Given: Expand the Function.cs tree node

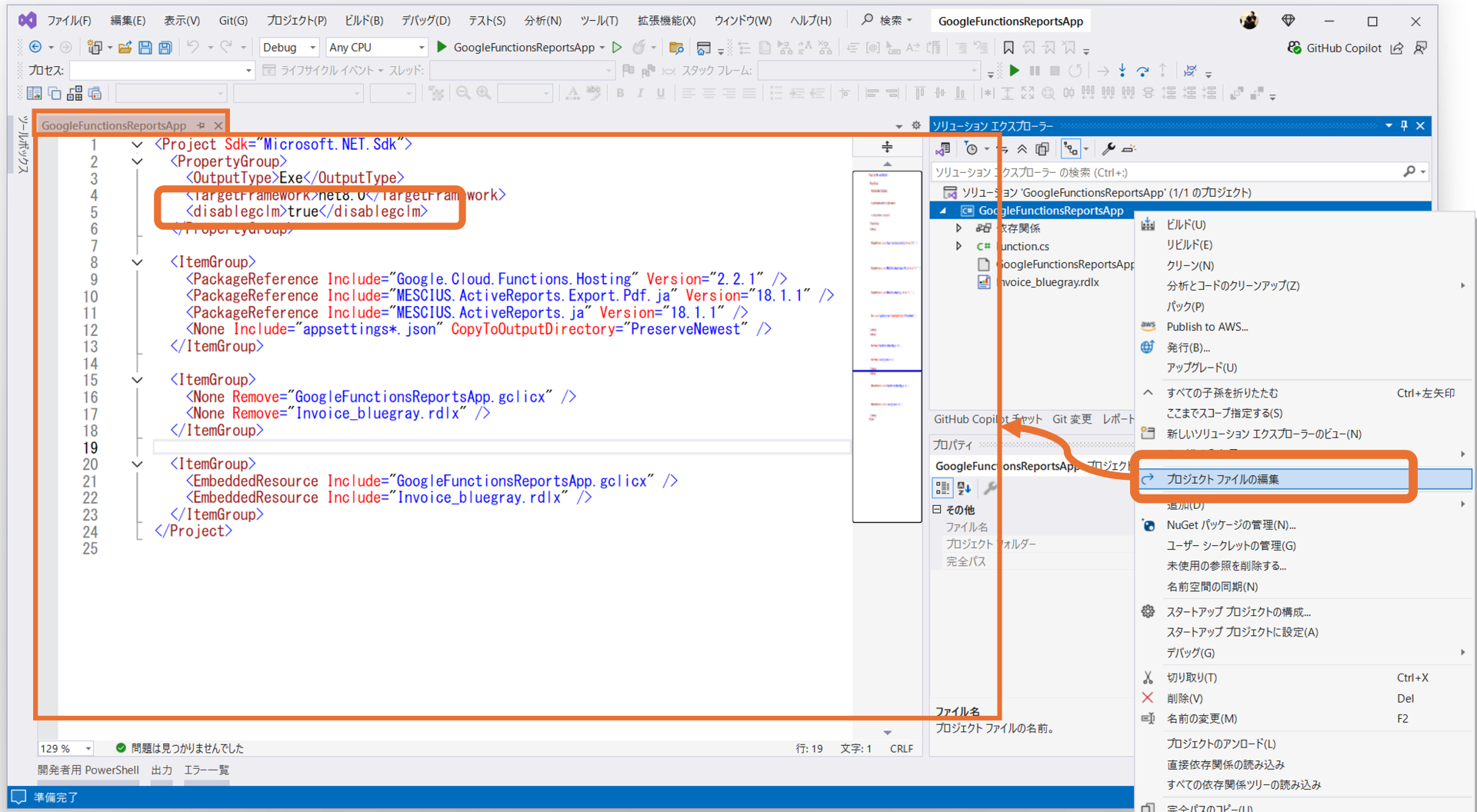Looking at the screenshot, I should [x=959, y=246].
